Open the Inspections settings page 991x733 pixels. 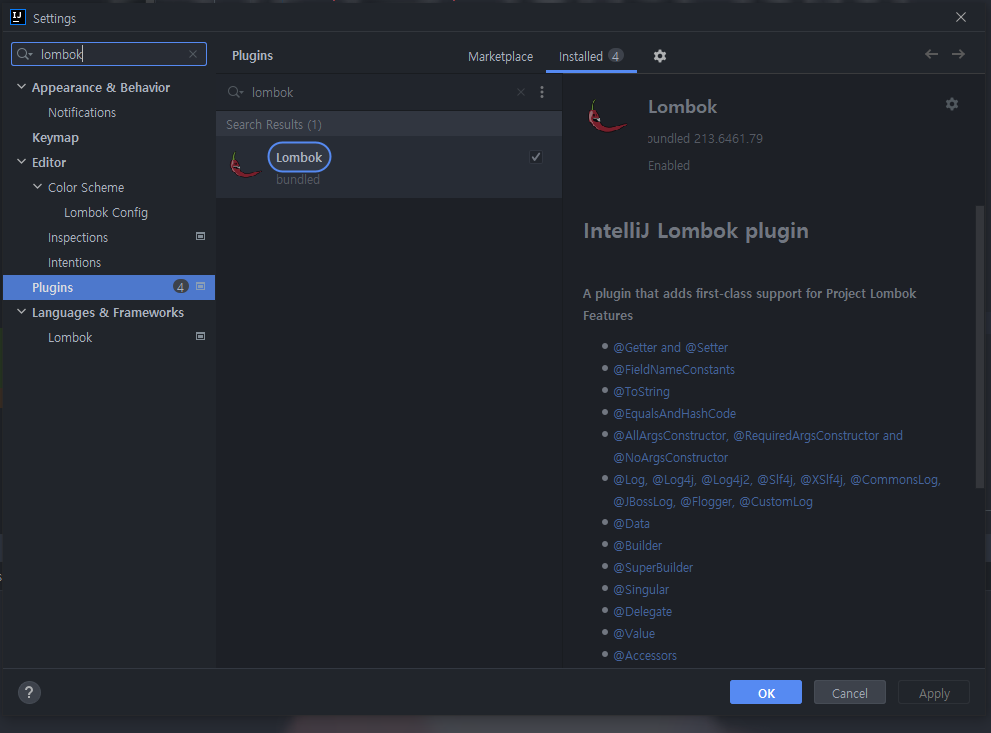[x=78, y=238]
